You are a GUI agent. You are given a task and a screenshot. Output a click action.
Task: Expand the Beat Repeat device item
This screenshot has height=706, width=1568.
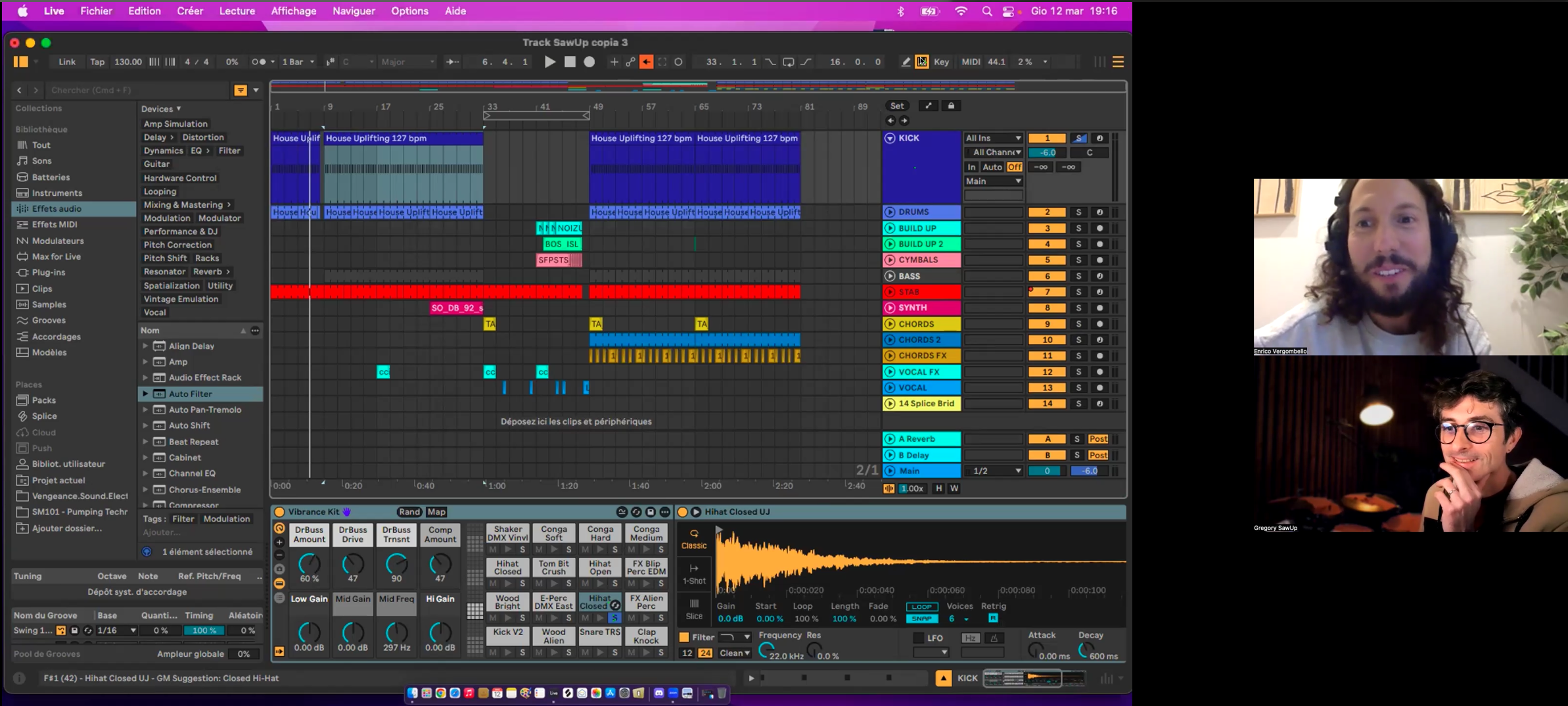[x=145, y=442]
